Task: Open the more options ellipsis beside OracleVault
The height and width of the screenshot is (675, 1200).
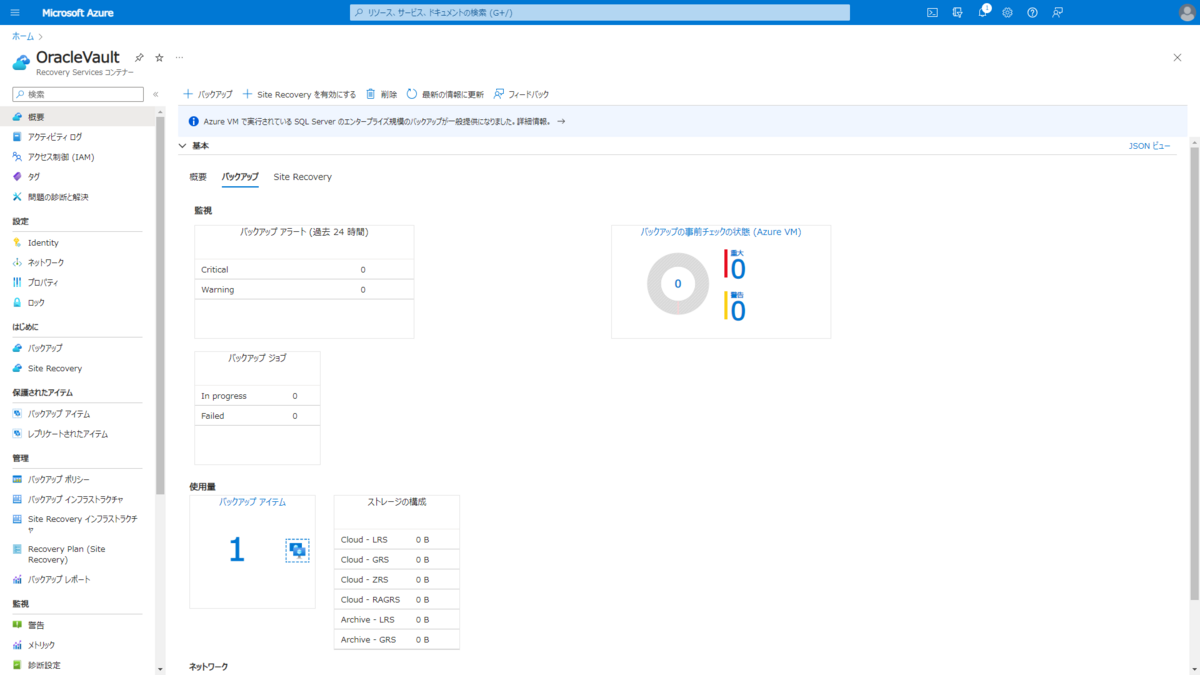Action: click(x=179, y=58)
